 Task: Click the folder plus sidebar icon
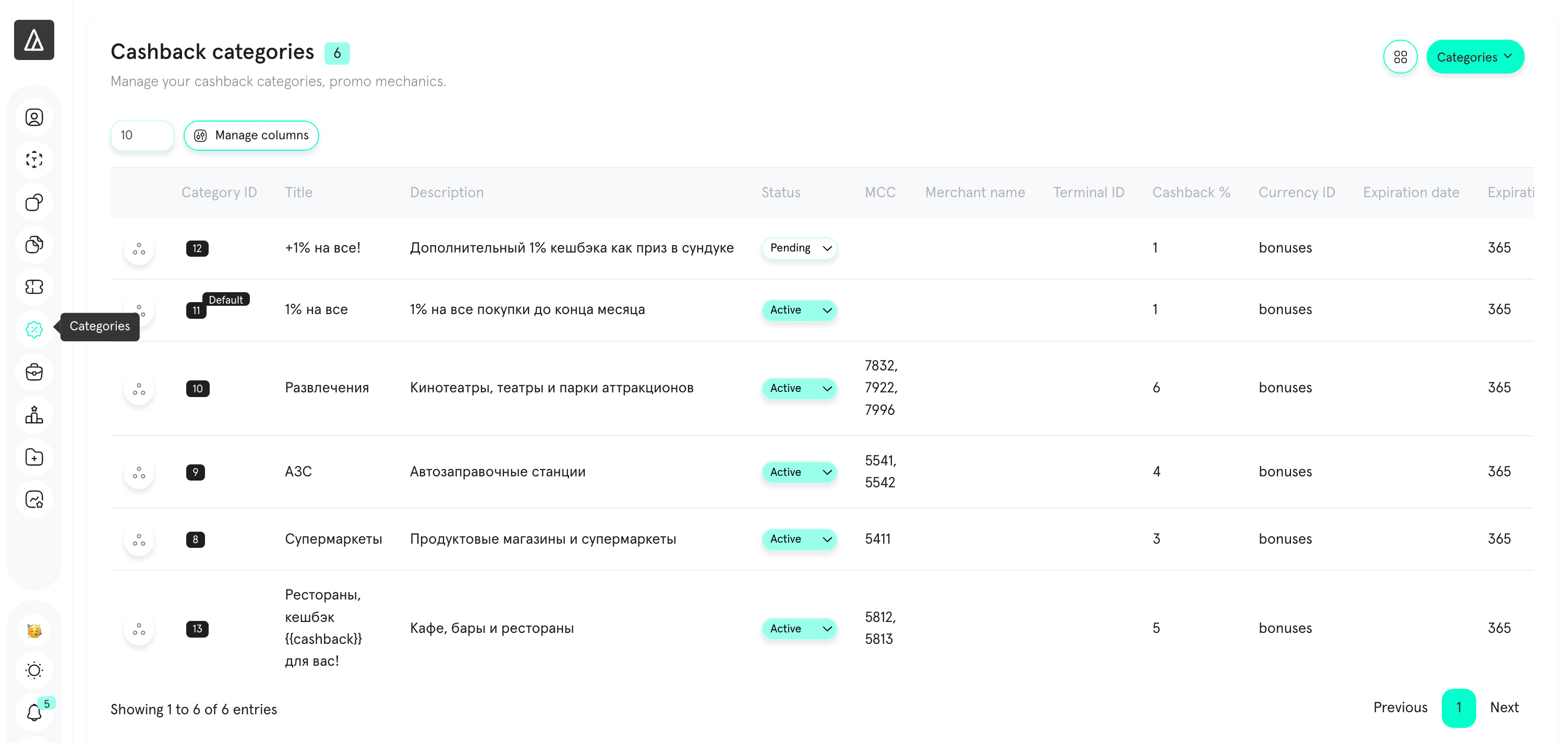(34, 457)
